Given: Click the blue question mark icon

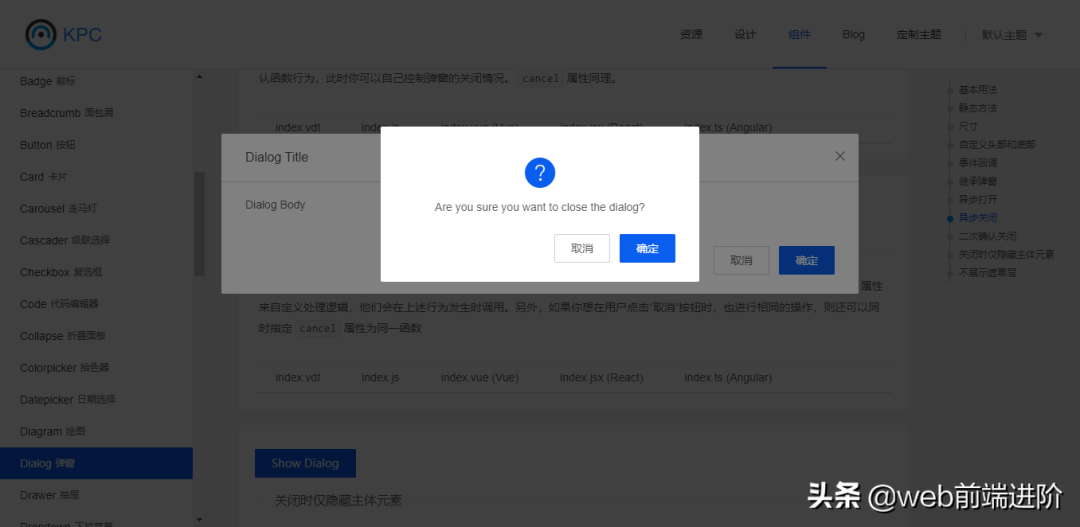Looking at the screenshot, I should (x=540, y=172).
